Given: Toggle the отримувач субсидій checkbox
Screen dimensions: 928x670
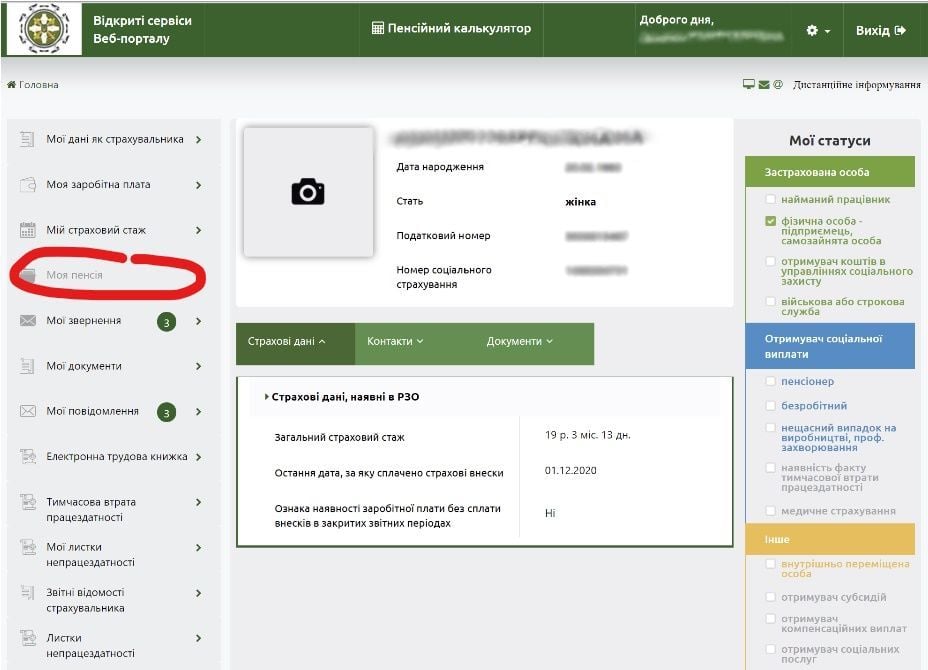Looking at the screenshot, I should pyautogui.click(x=770, y=597).
